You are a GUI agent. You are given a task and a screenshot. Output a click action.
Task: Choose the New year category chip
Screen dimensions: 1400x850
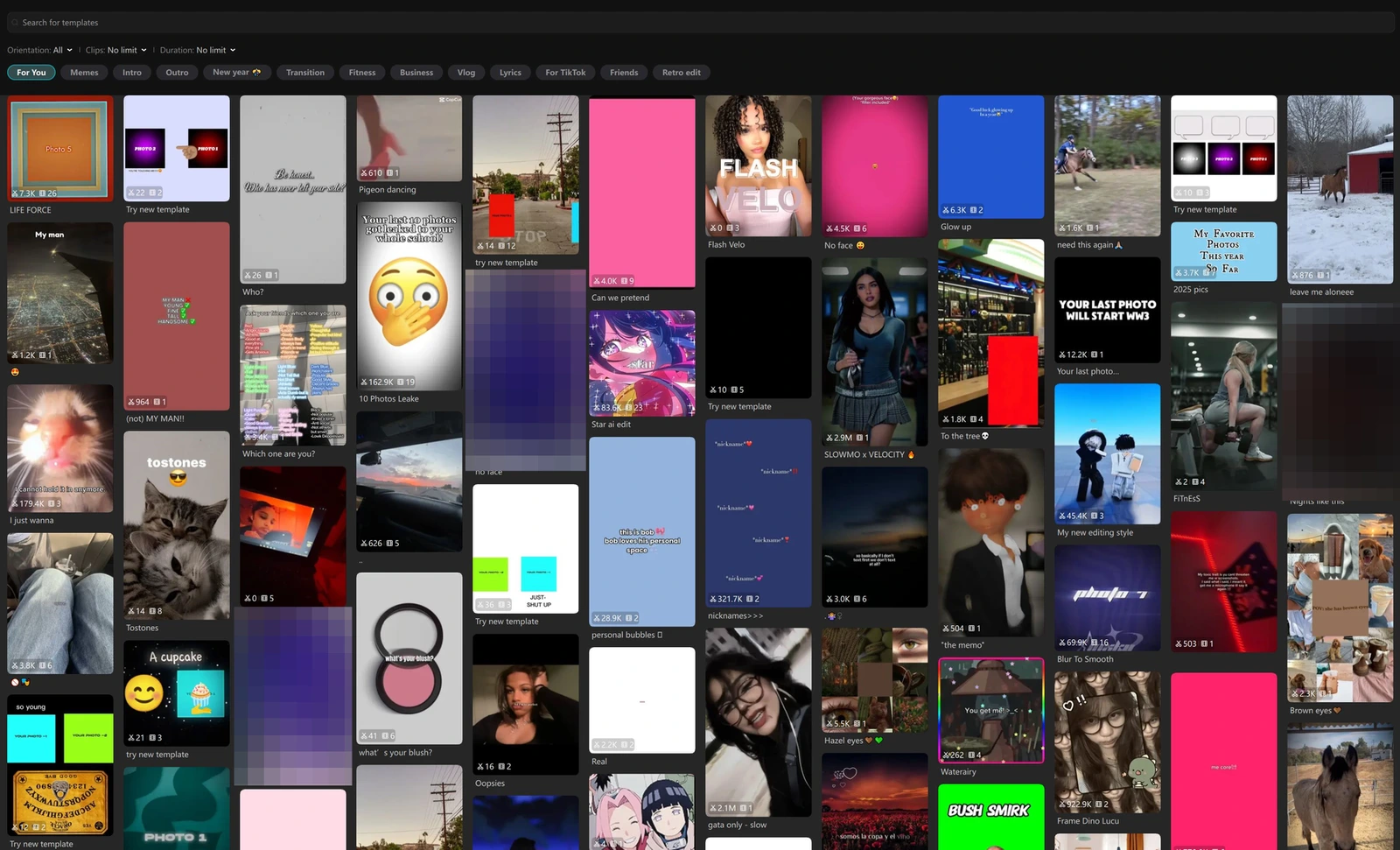pos(236,73)
